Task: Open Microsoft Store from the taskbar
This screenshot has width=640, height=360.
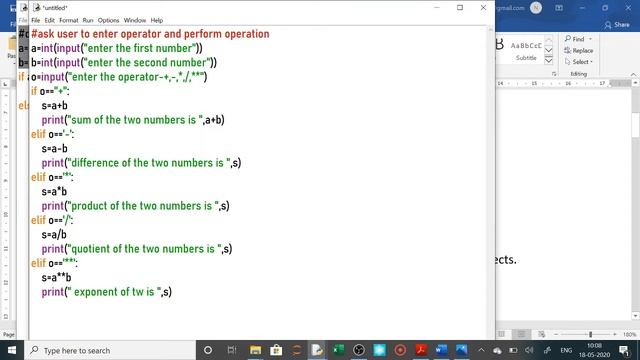Action: pos(276,350)
